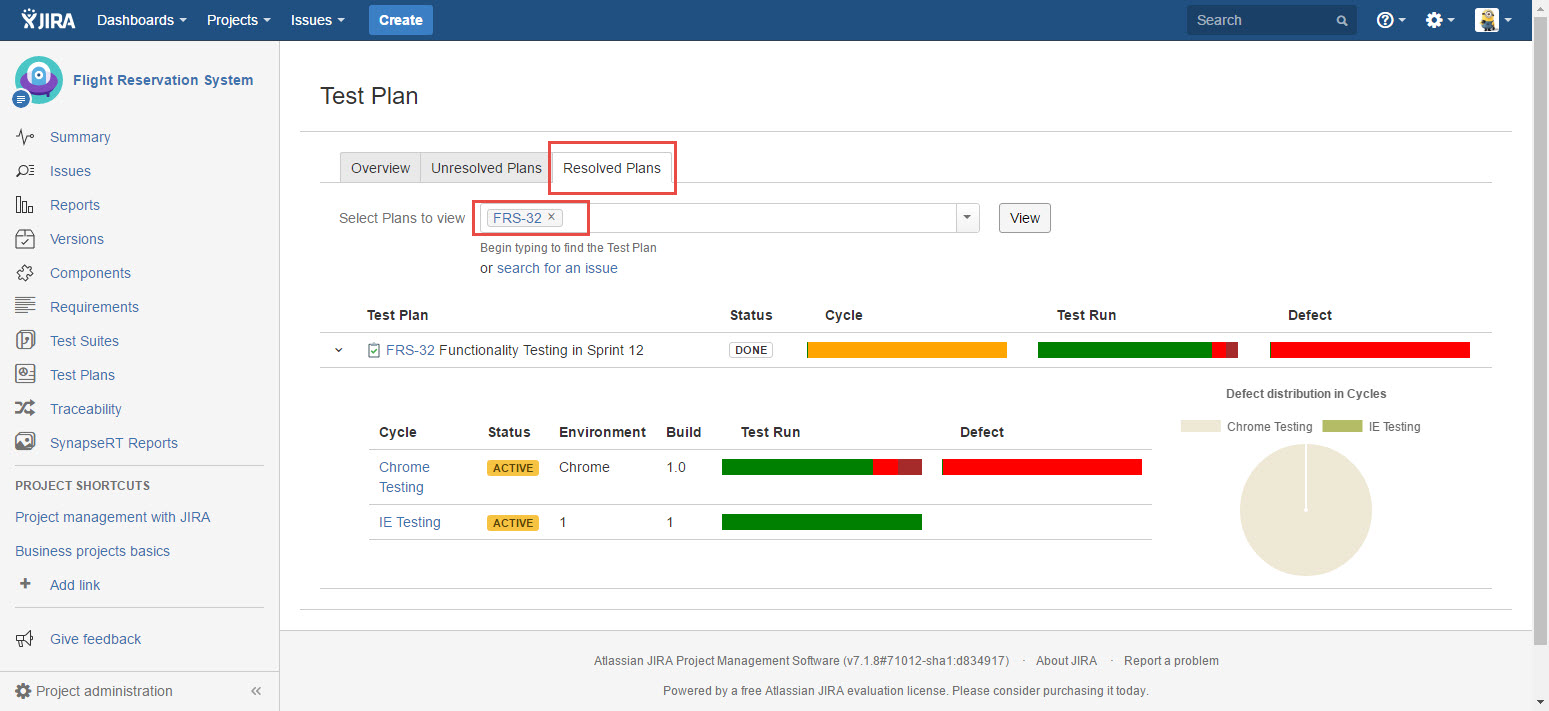Click the Components puzzle piece icon

click(x=25, y=273)
